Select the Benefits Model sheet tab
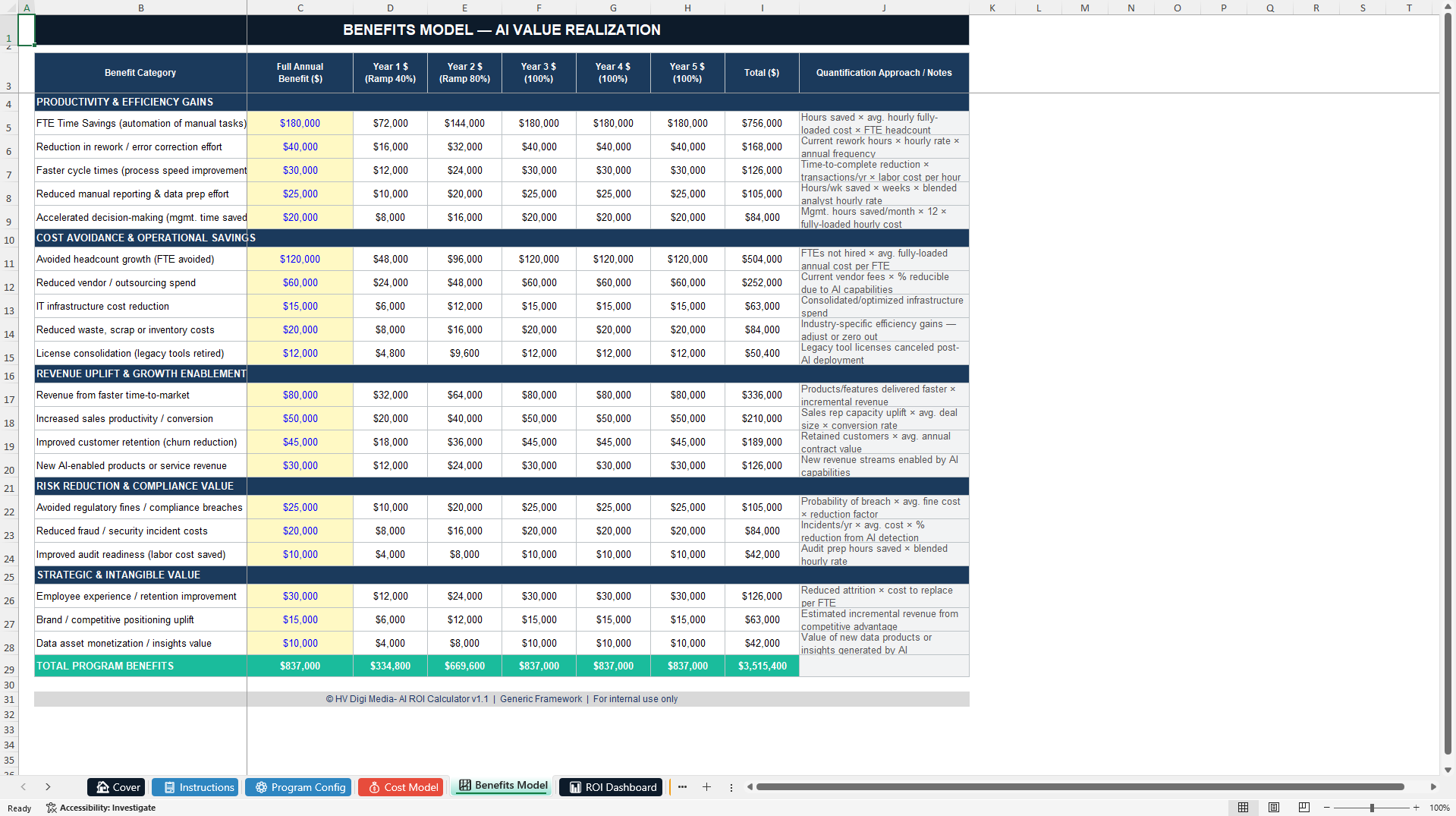This screenshot has height=816, width=1456. tap(503, 786)
